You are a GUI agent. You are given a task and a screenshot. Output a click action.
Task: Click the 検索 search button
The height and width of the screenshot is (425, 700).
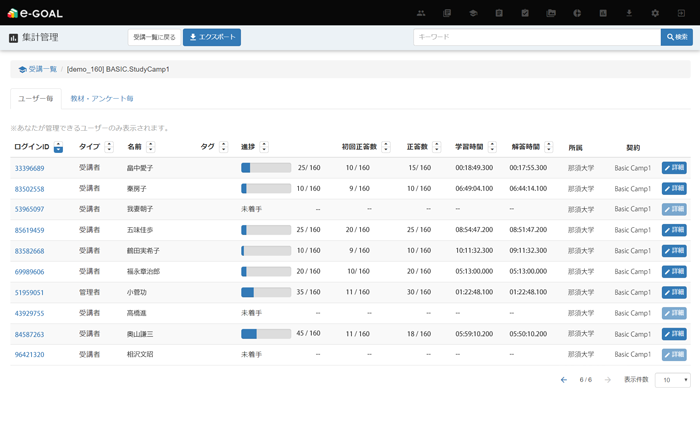(677, 37)
